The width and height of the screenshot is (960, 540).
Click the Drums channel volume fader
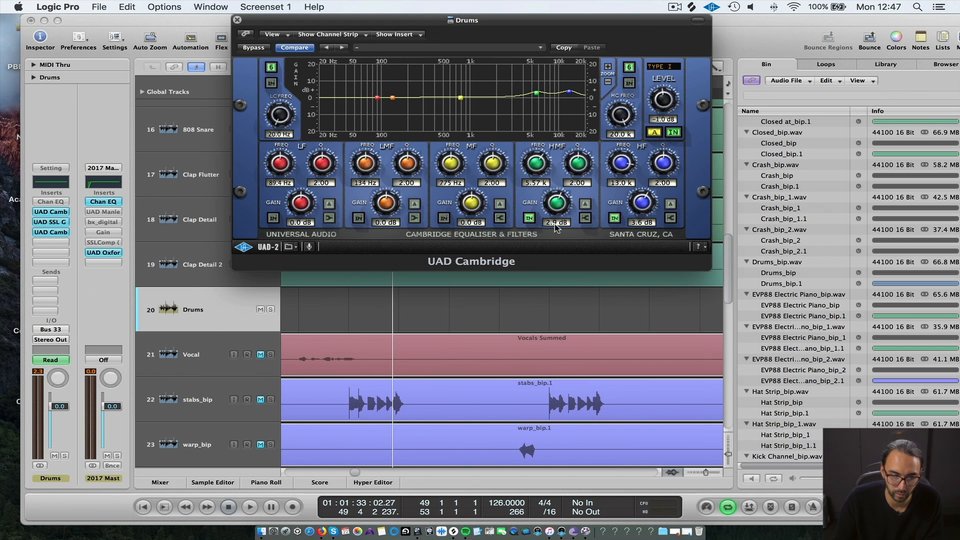click(59, 406)
